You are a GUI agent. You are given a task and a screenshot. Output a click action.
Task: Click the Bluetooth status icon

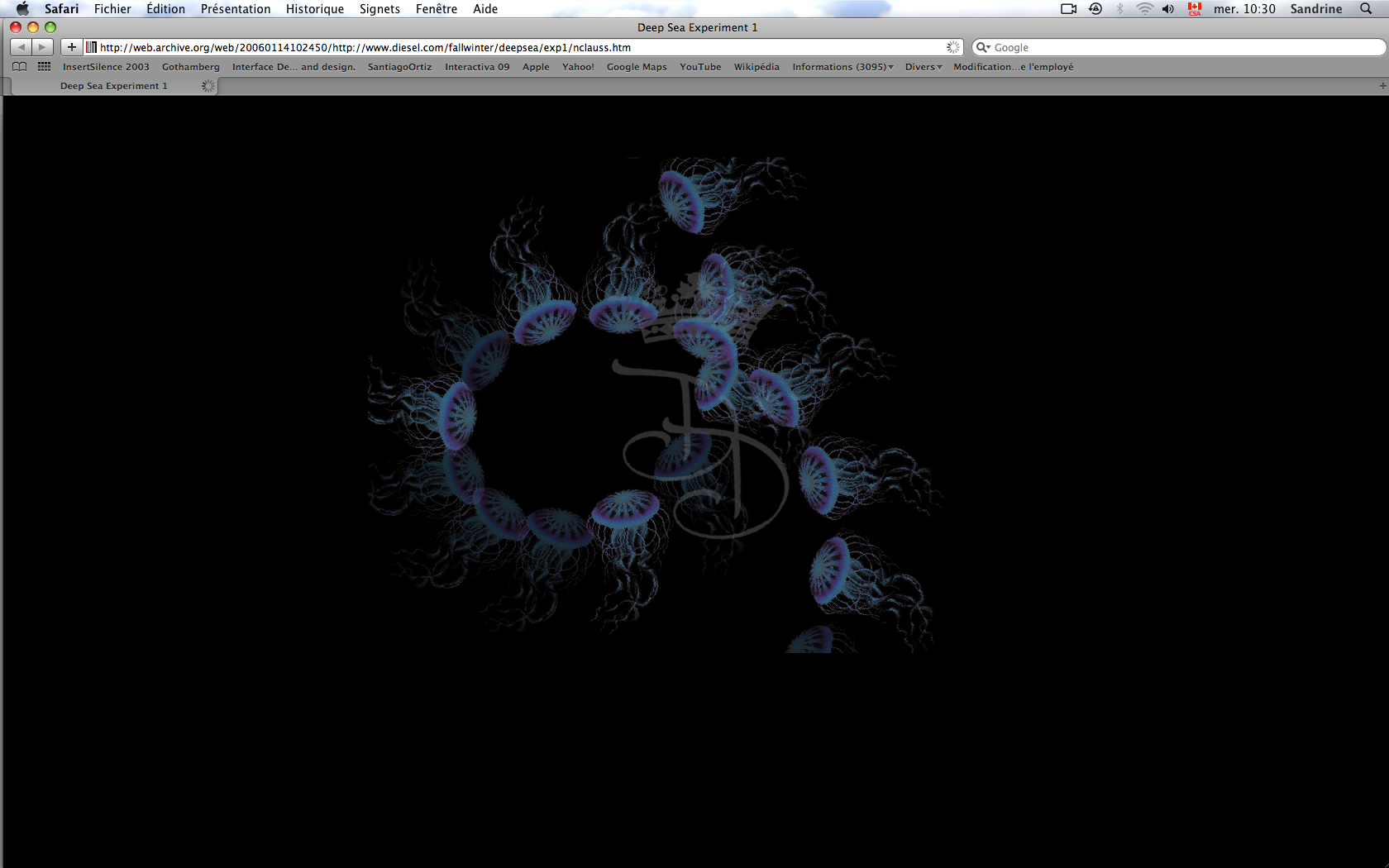click(1120, 8)
